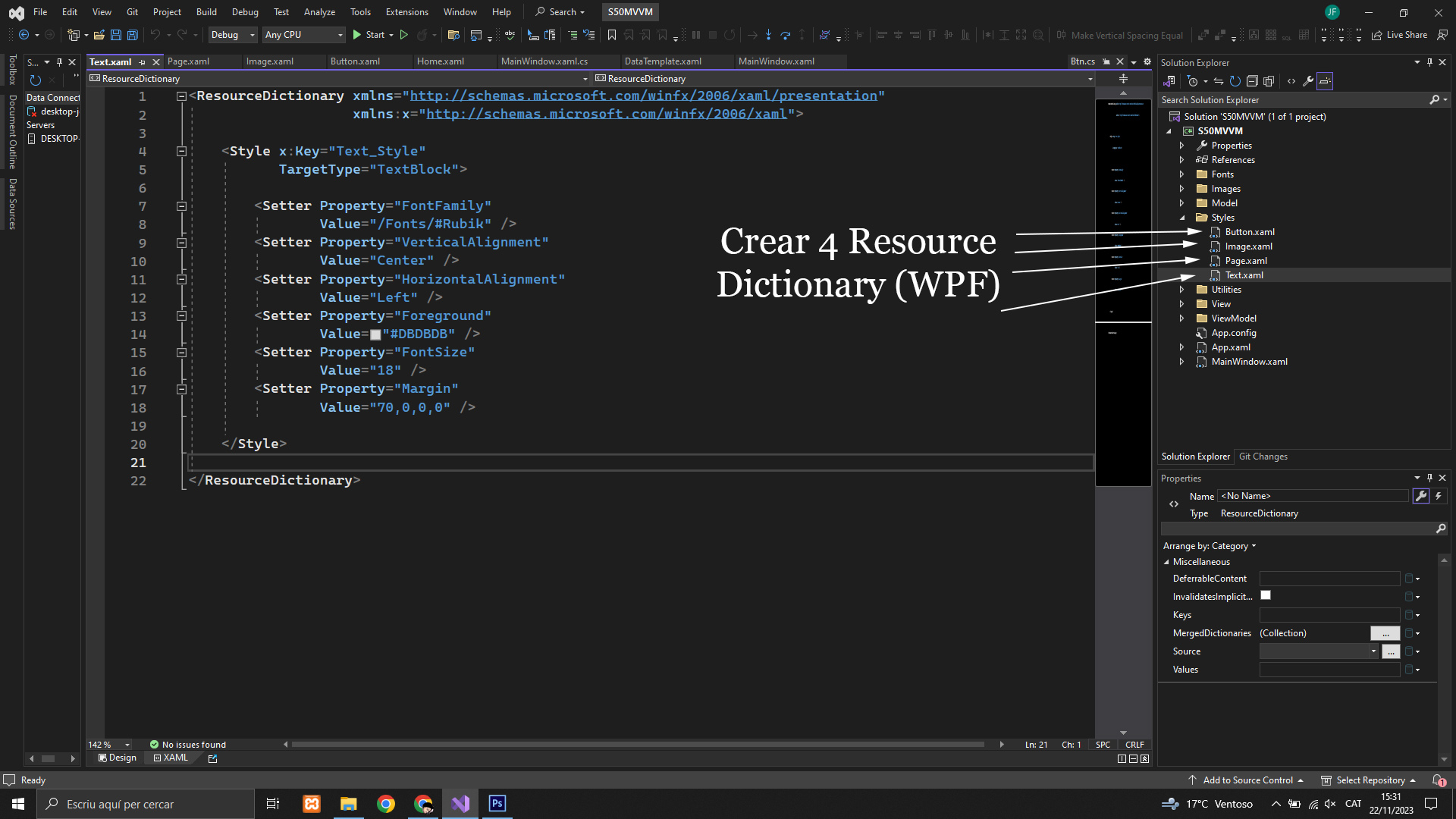Click the bookmark toggle icon in toolbar
This screenshot has height=819, width=1456.
point(612,35)
